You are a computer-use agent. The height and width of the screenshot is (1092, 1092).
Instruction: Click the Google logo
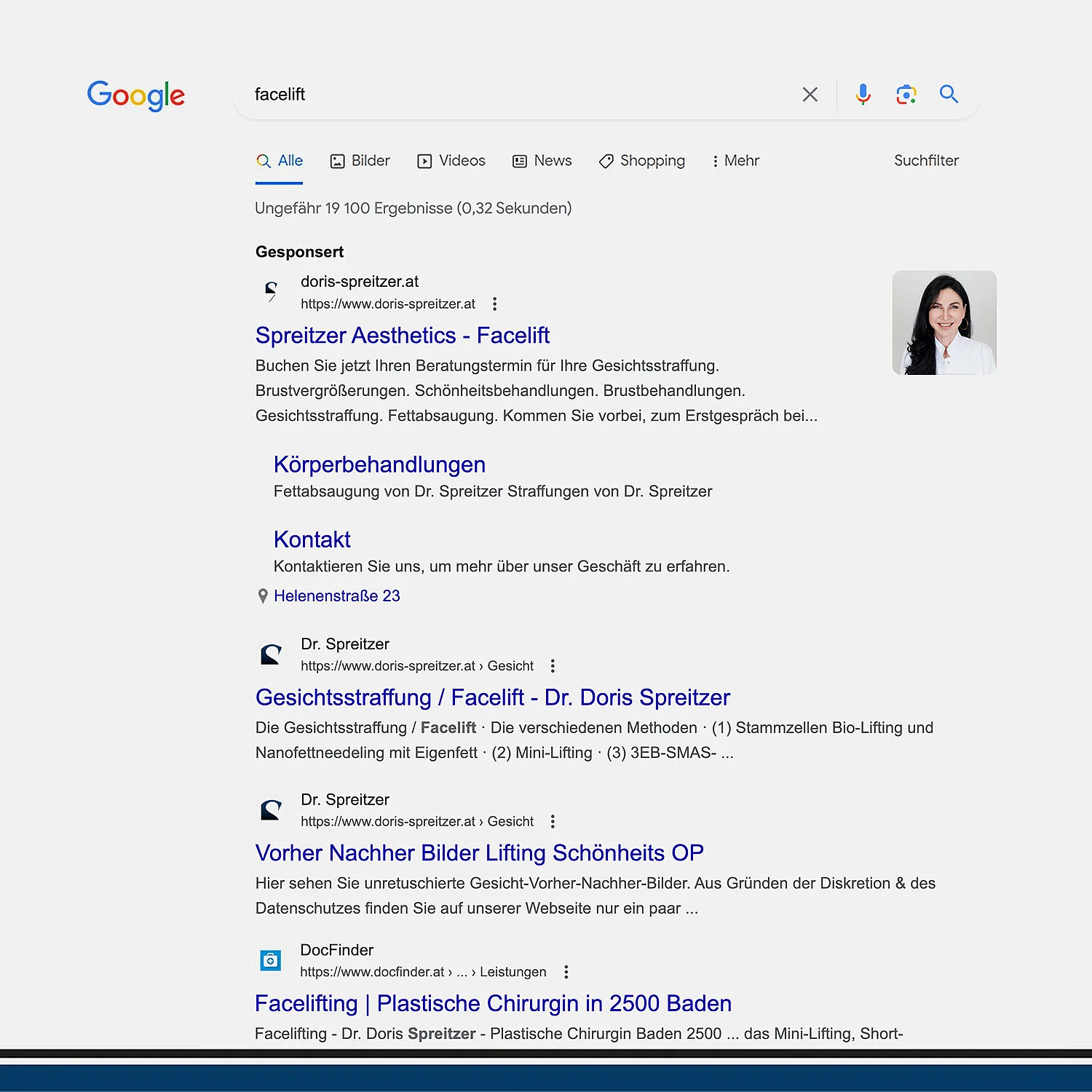coord(135,95)
